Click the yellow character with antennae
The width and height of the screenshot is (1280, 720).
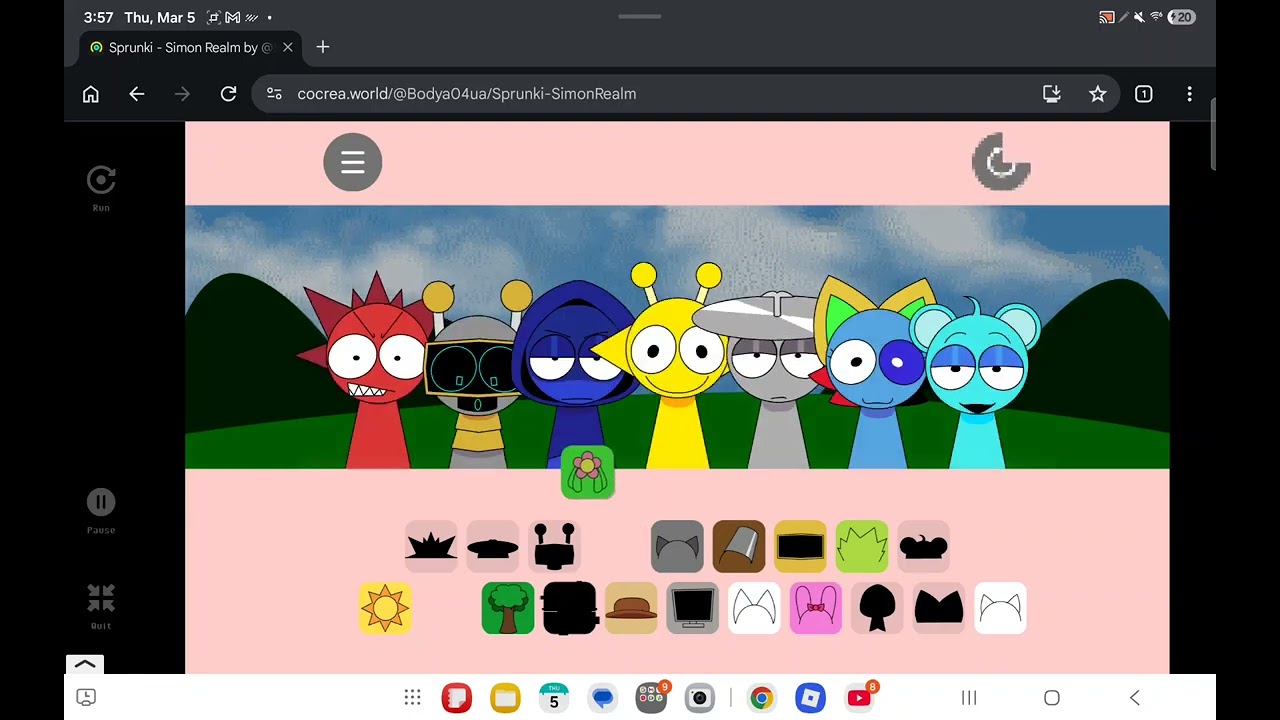pyautogui.click(x=676, y=365)
